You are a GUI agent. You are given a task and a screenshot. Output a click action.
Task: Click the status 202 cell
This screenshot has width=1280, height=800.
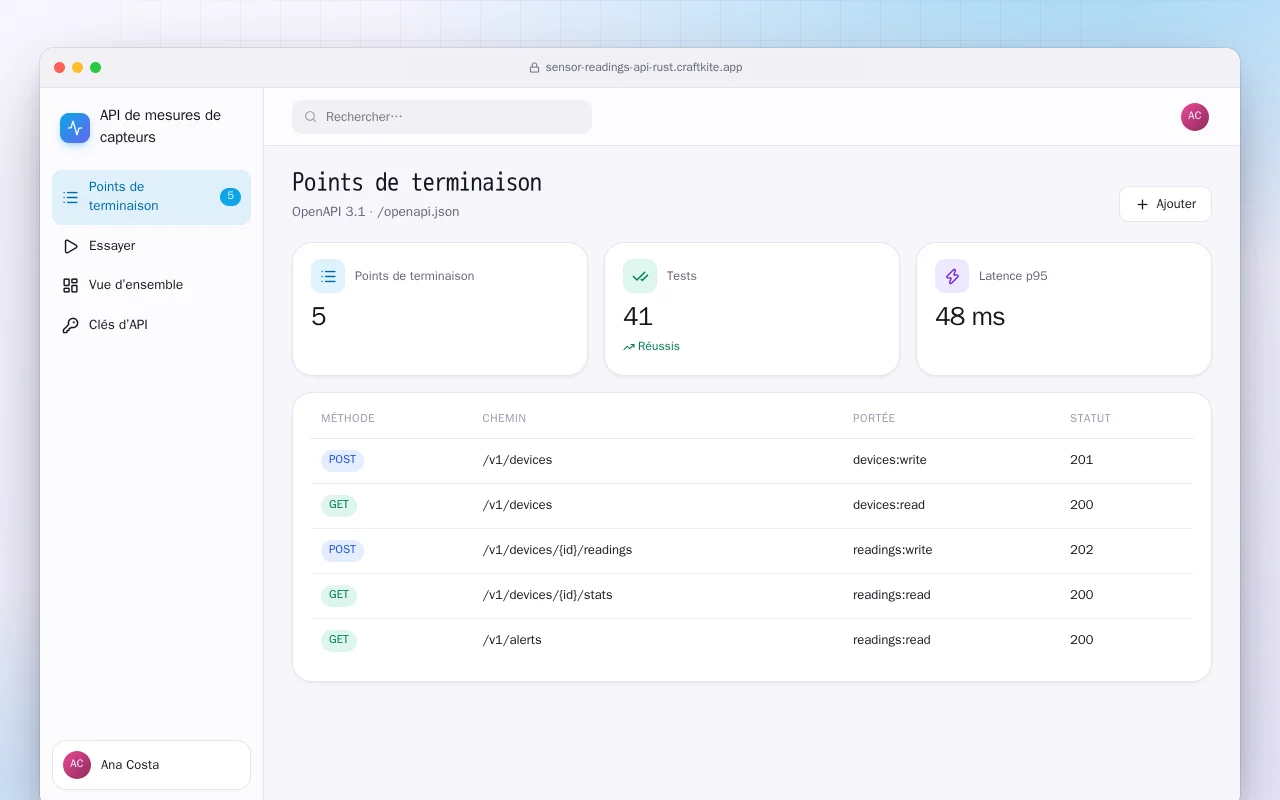[x=1081, y=550]
